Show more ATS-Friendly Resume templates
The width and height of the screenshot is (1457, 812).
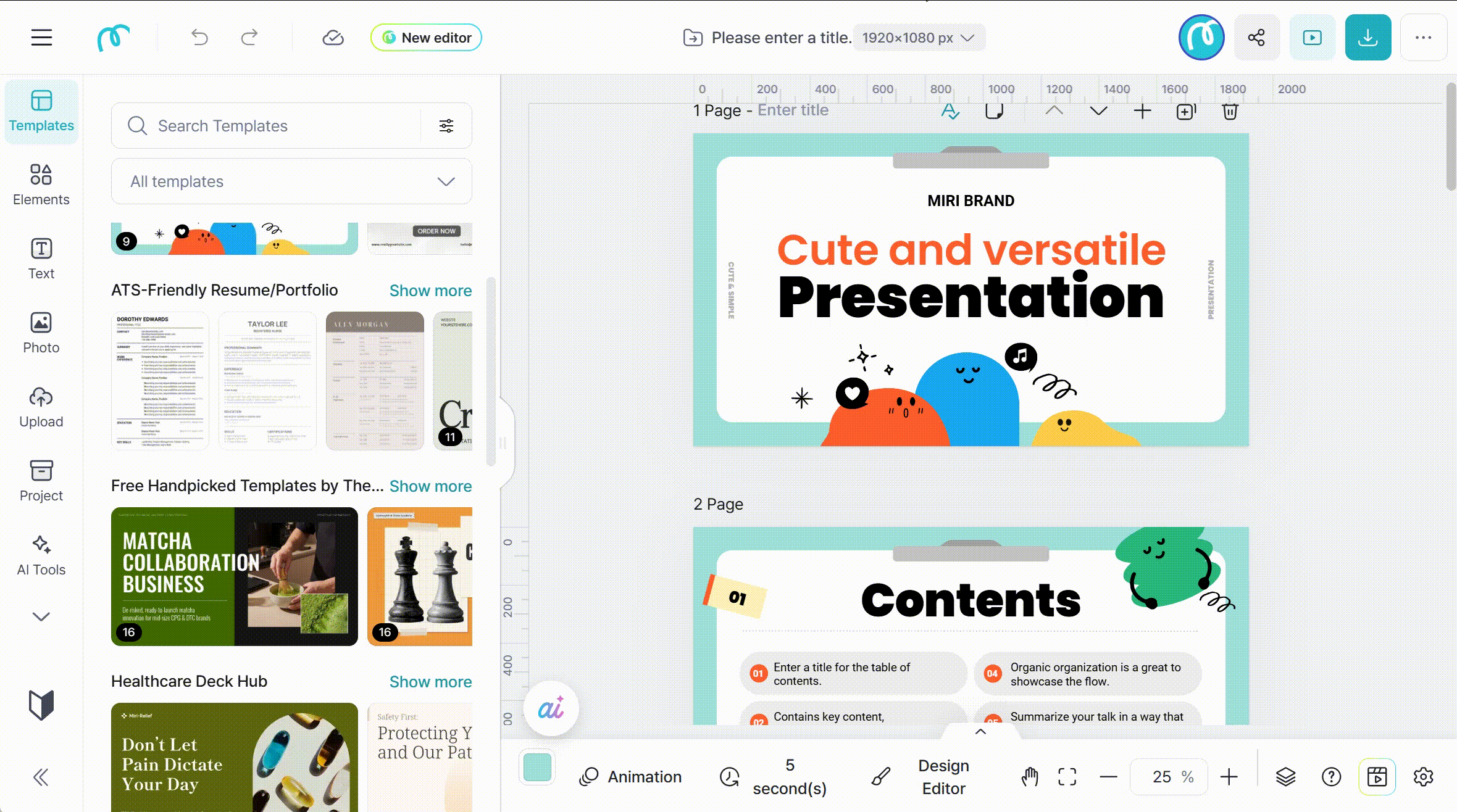click(x=430, y=291)
